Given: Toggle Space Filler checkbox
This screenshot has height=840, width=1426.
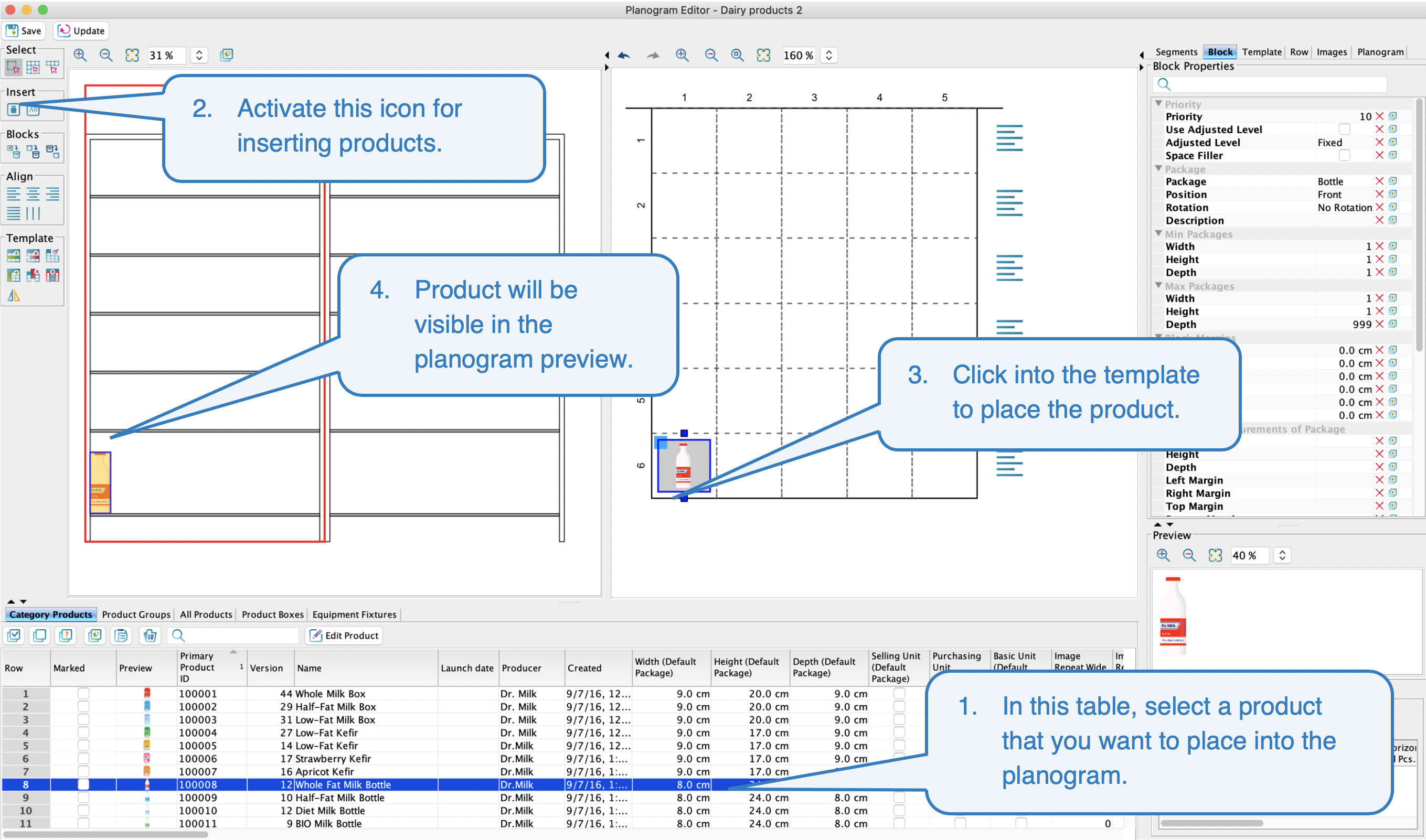Looking at the screenshot, I should tap(1345, 156).
